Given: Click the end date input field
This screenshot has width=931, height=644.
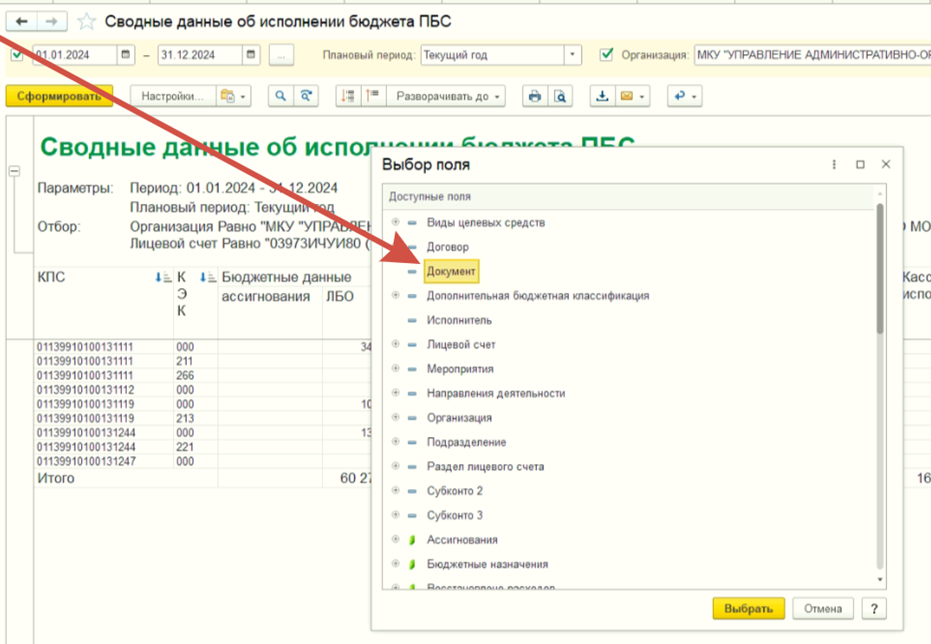Looking at the screenshot, I should click(x=200, y=55).
